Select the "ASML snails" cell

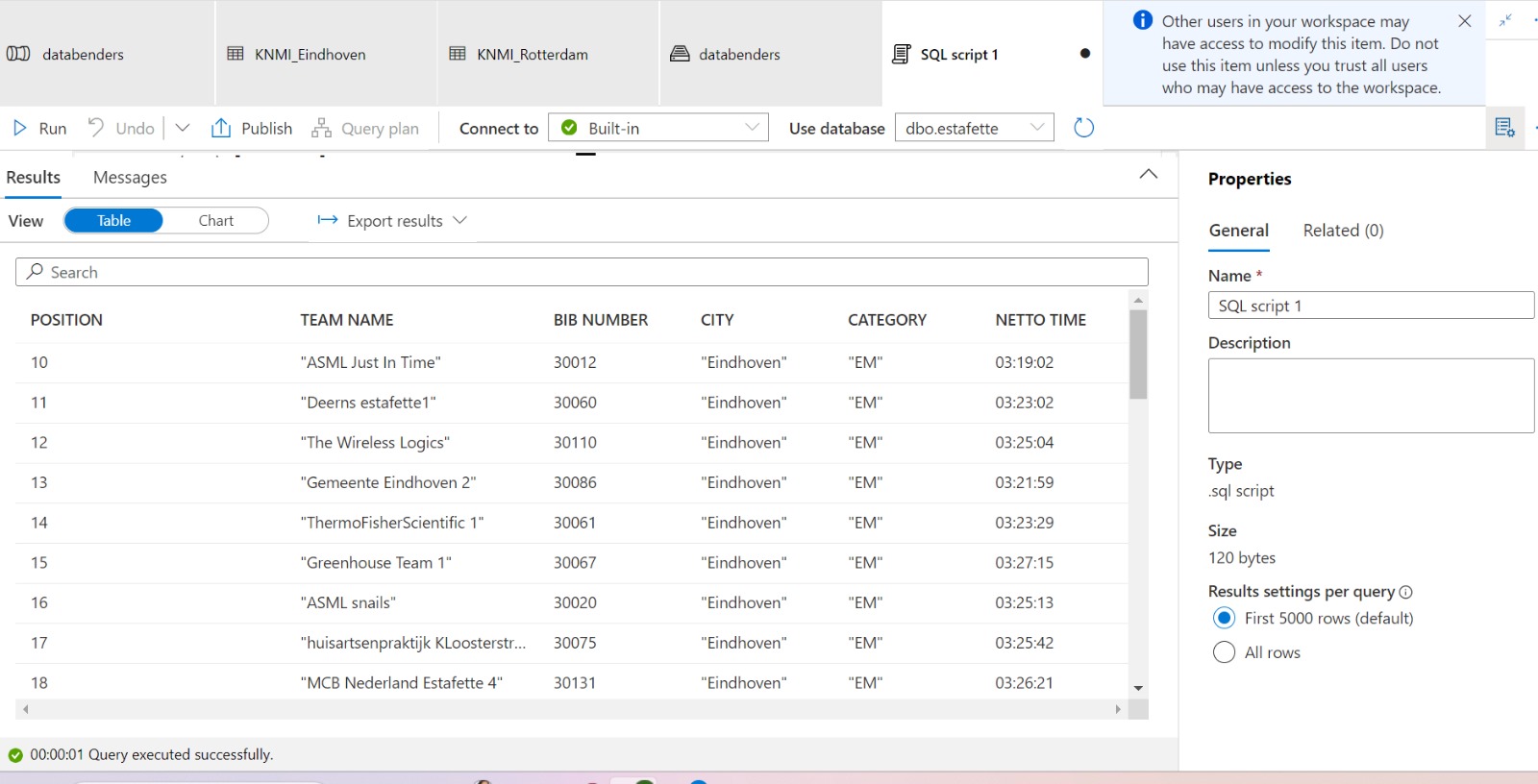pyautogui.click(x=348, y=602)
